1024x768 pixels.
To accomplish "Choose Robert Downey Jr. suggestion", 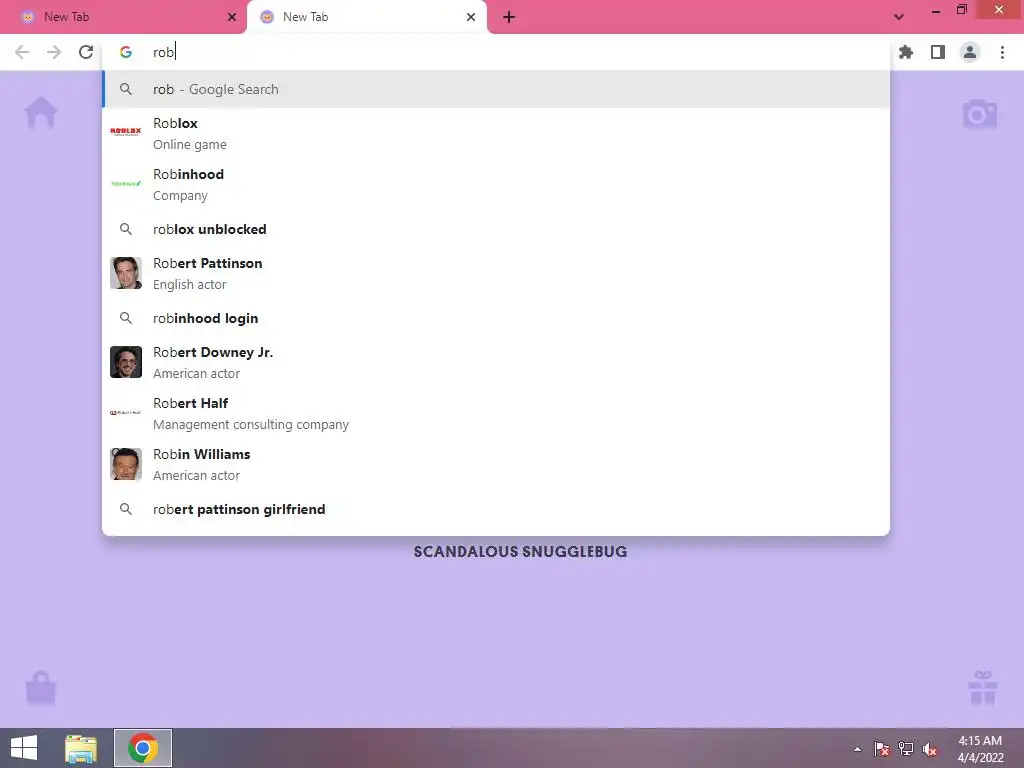I will pyautogui.click(x=496, y=362).
